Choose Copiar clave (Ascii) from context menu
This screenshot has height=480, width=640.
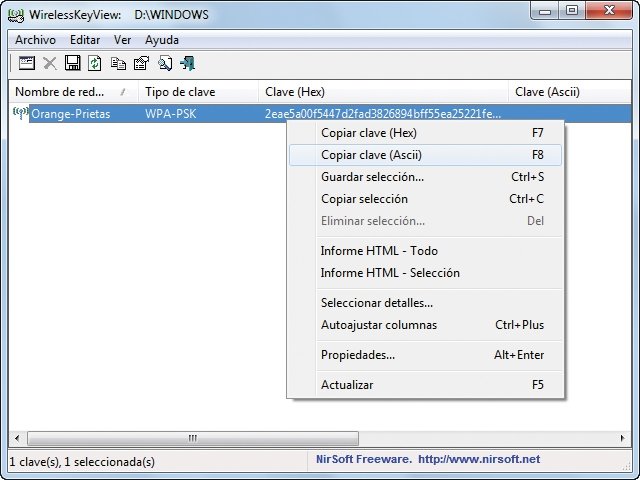point(425,155)
